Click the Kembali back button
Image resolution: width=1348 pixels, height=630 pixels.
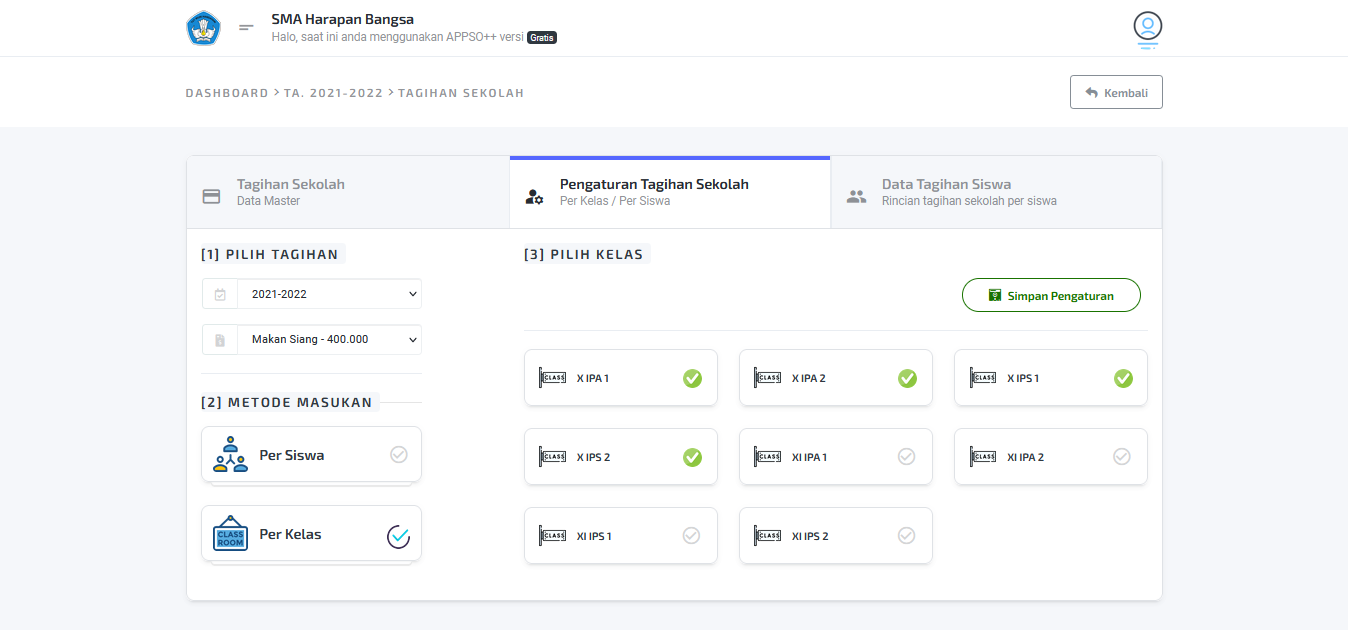tap(1116, 92)
